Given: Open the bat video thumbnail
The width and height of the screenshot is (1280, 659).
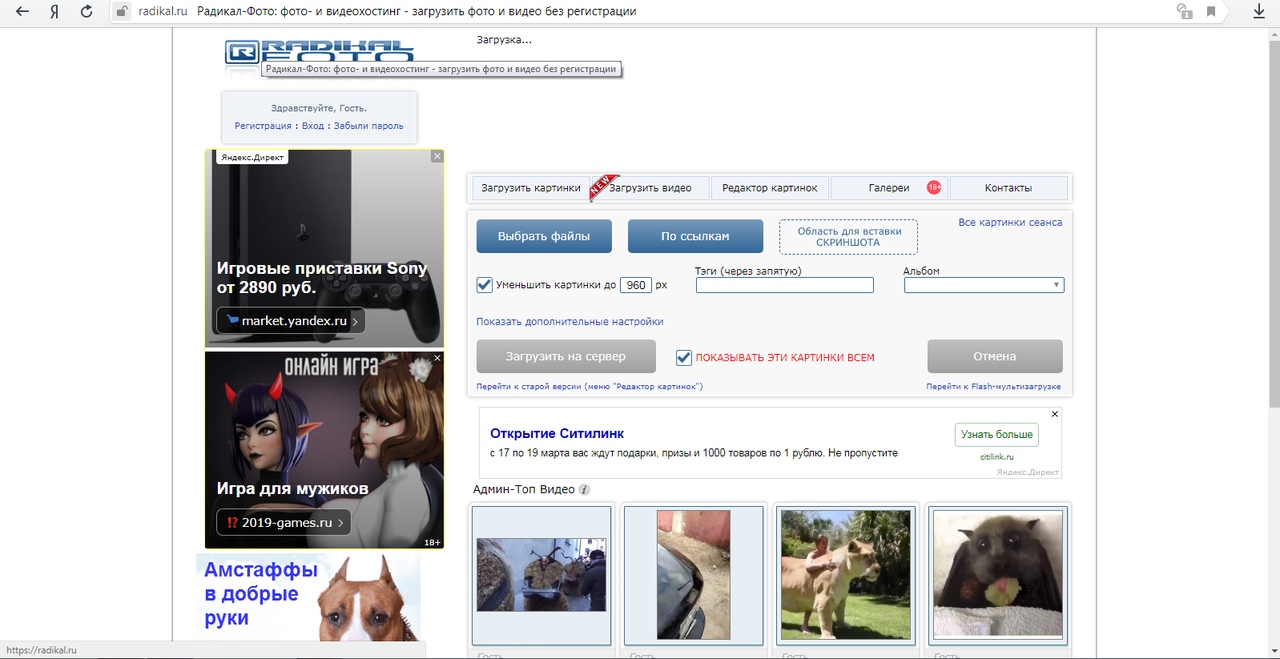Looking at the screenshot, I should [997, 575].
